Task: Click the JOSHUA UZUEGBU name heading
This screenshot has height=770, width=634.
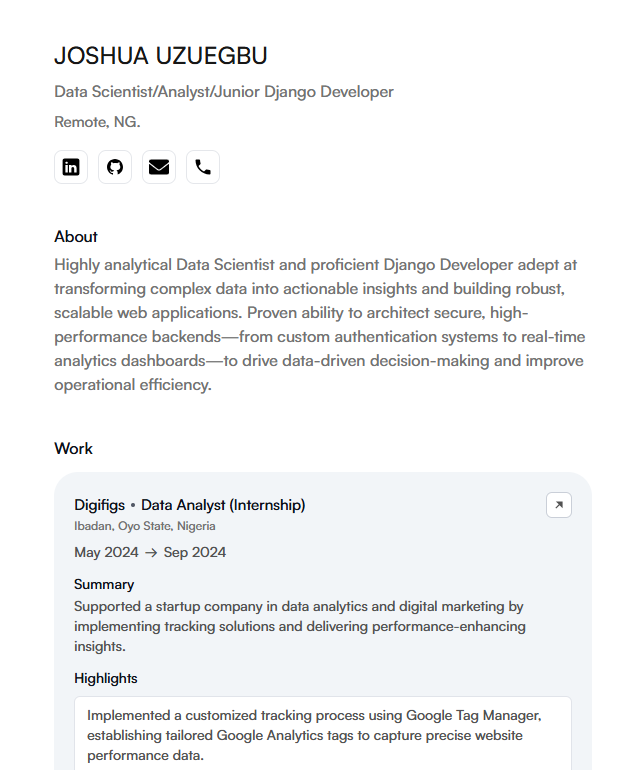Action: 161,56
